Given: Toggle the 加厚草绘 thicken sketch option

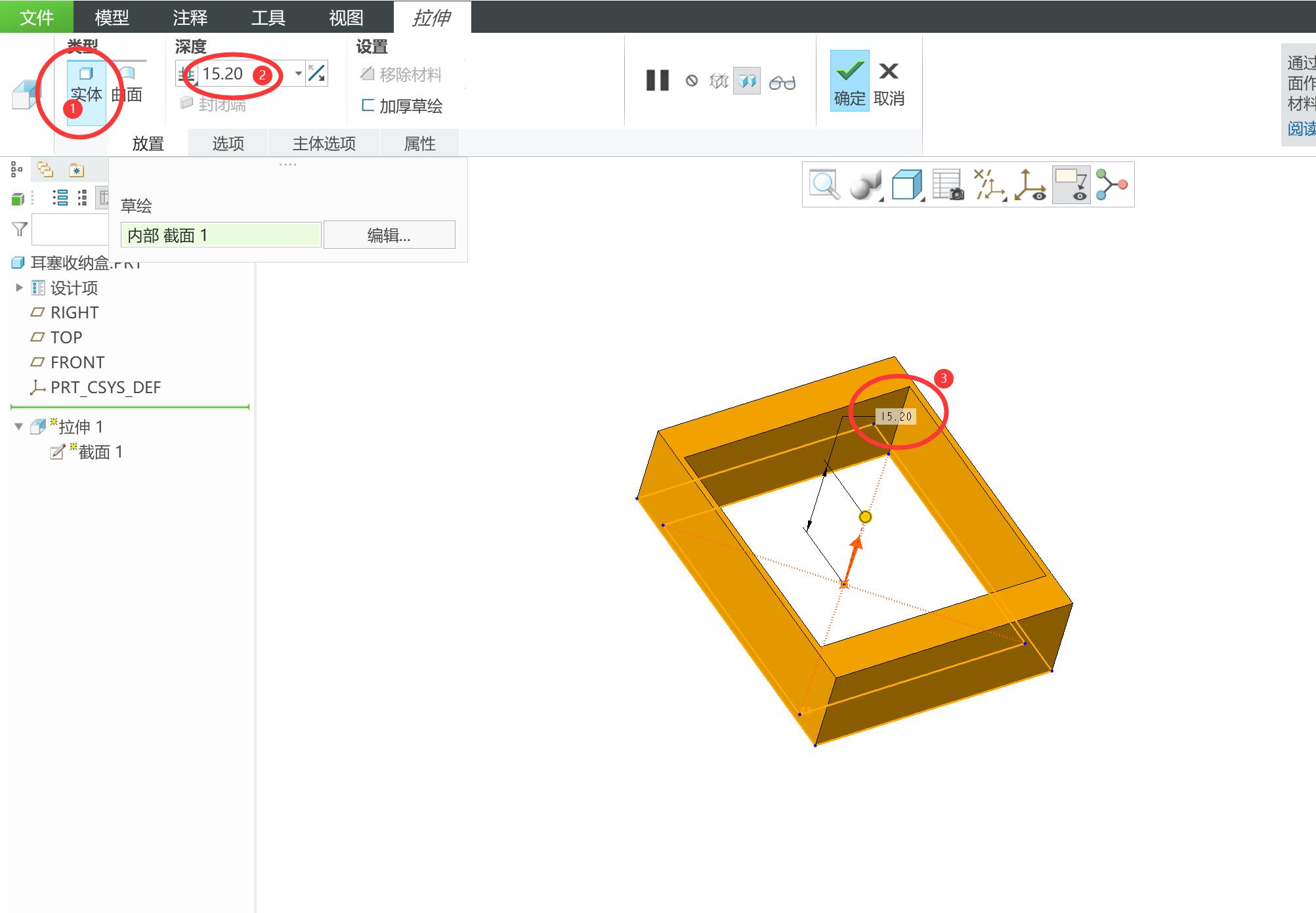Looking at the screenshot, I should coord(402,106).
